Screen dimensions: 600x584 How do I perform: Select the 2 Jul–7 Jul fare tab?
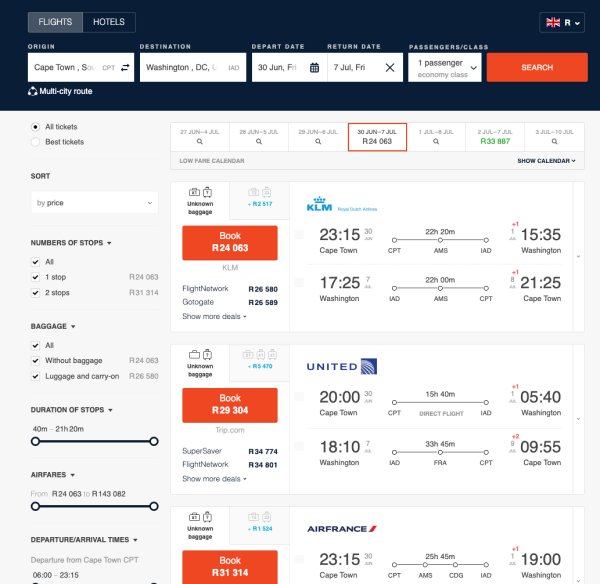(x=492, y=137)
